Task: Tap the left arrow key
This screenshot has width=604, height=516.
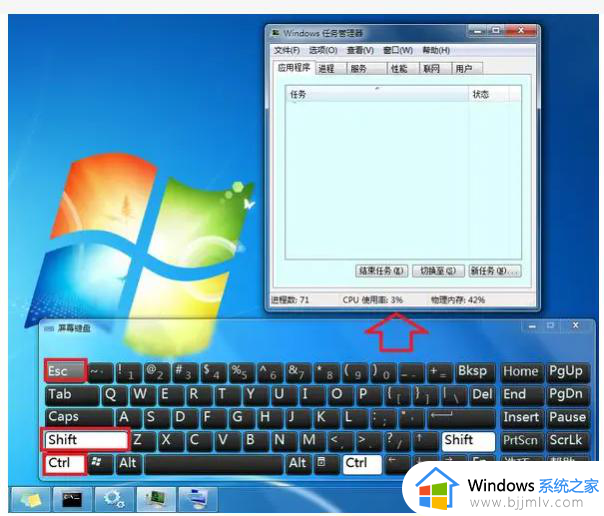Action: coord(397,464)
